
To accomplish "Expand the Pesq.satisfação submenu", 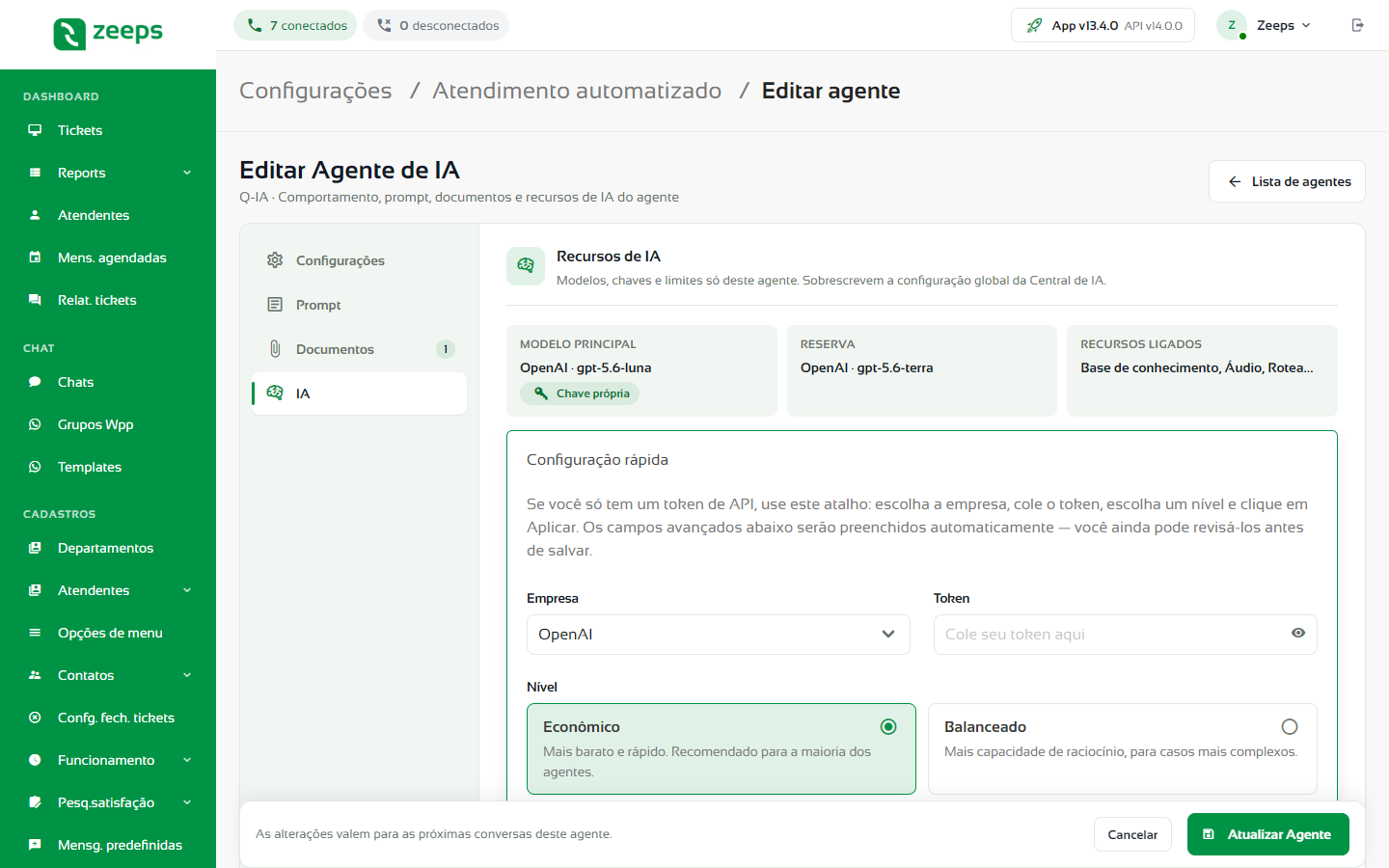I will (x=187, y=802).
